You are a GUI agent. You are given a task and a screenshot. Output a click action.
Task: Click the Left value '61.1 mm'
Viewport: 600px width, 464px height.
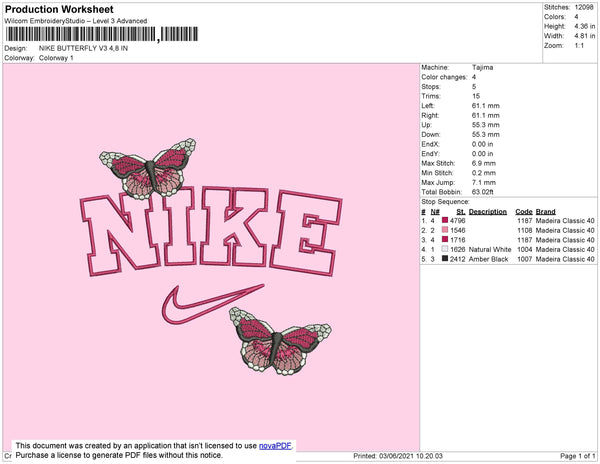point(486,106)
